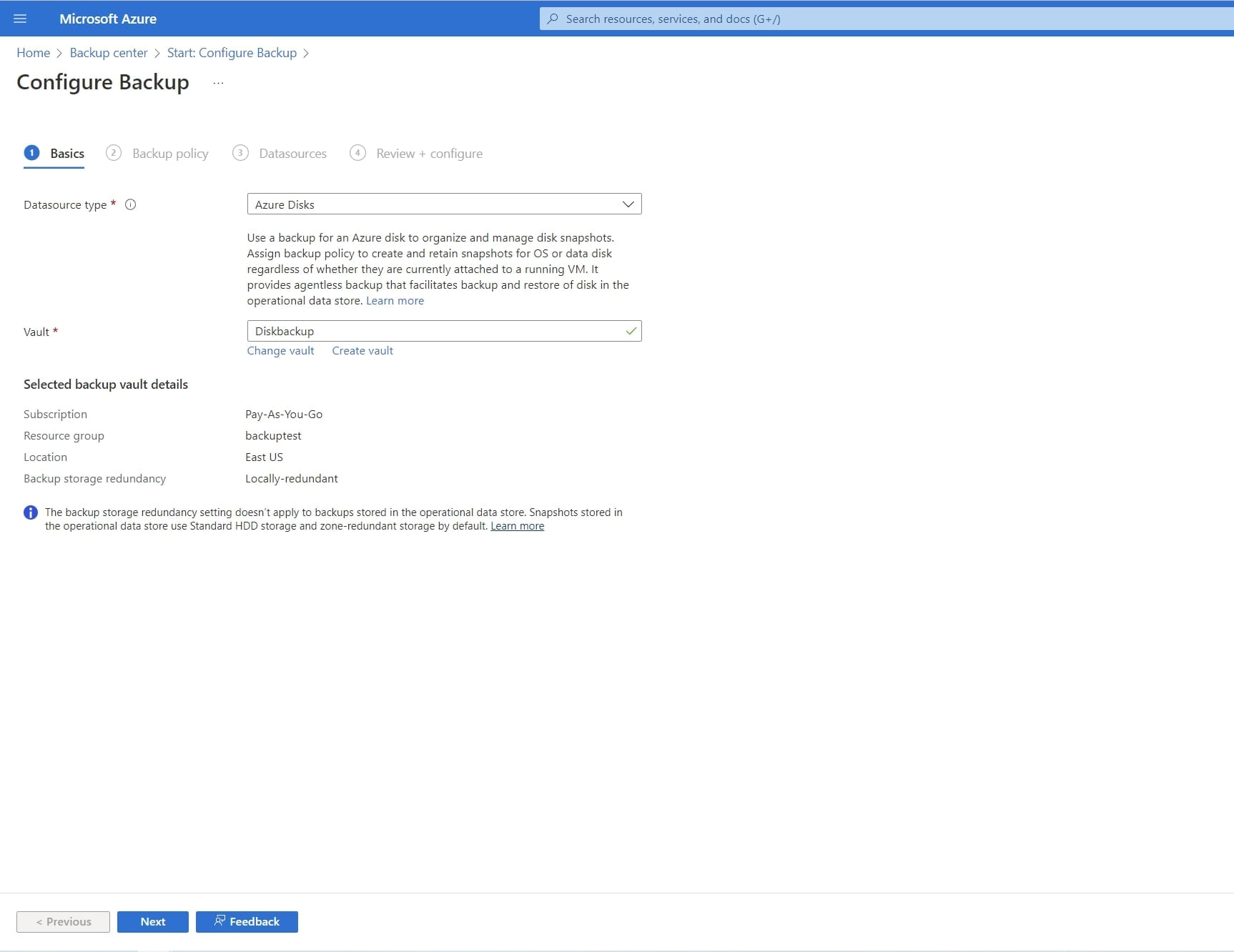
Task: Navigate to Backup center breadcrumb
Action: pos(109,53)
